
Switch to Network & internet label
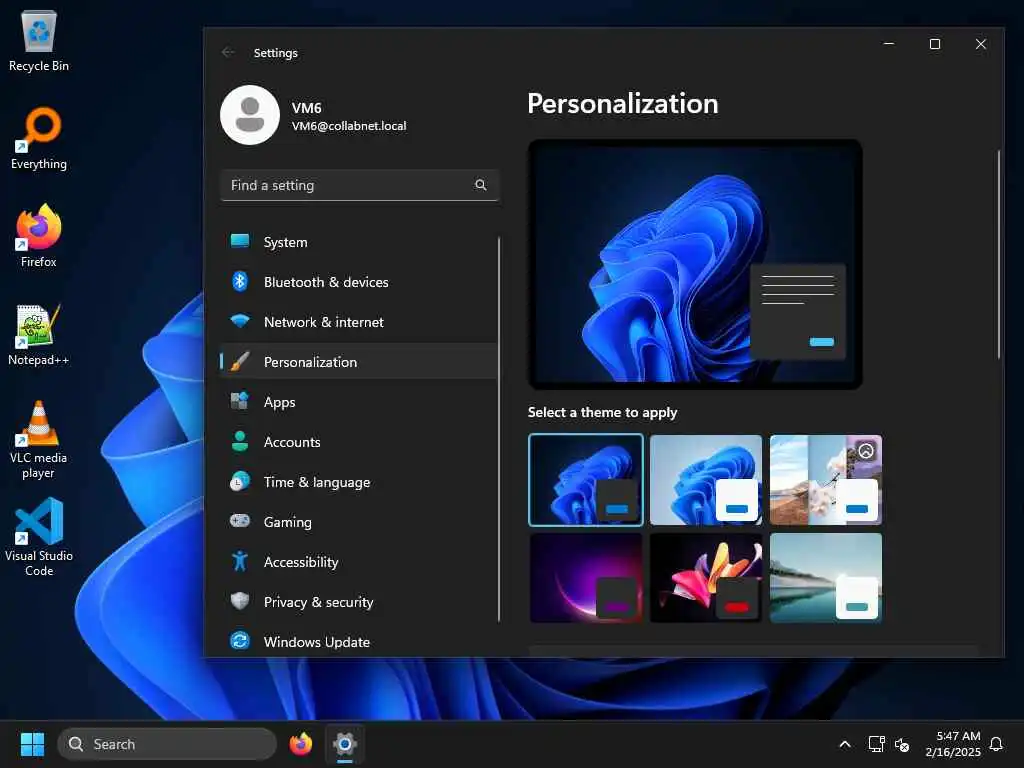click(323, 321)
